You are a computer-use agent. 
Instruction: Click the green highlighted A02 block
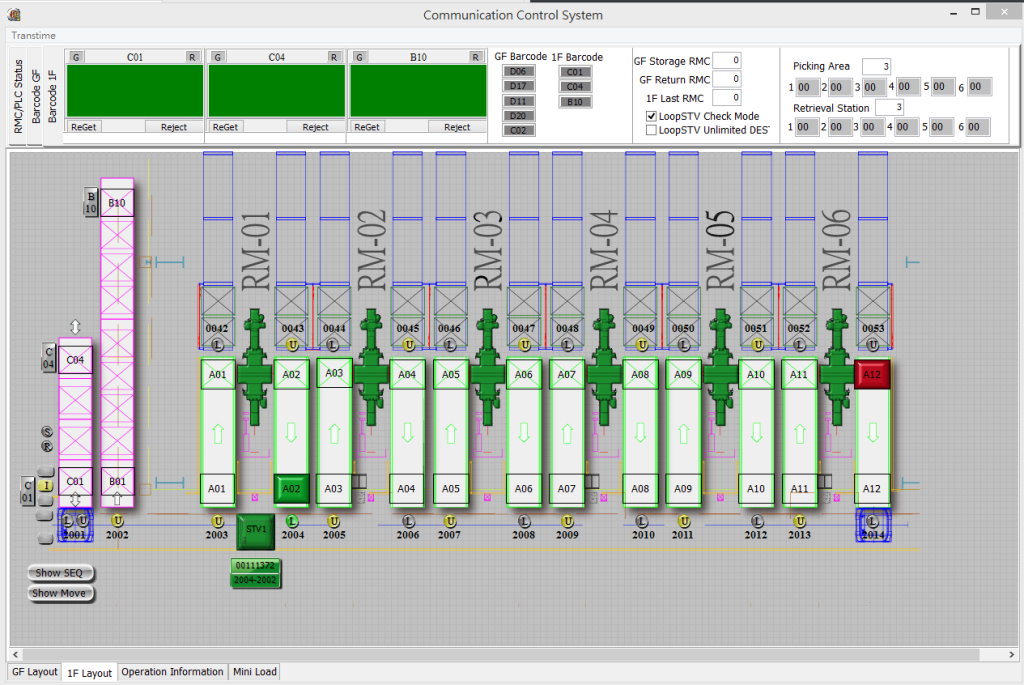pyautogui.click(x=291, y=489)
